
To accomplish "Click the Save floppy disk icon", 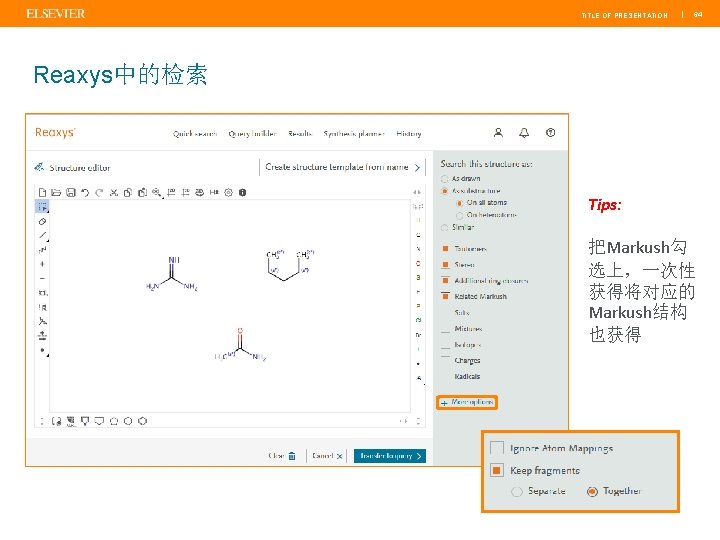I will (71, 192).
